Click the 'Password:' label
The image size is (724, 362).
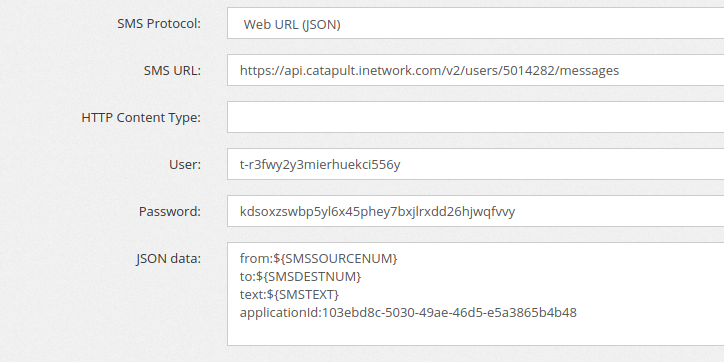pyautogui.click(x=169, y=211)
